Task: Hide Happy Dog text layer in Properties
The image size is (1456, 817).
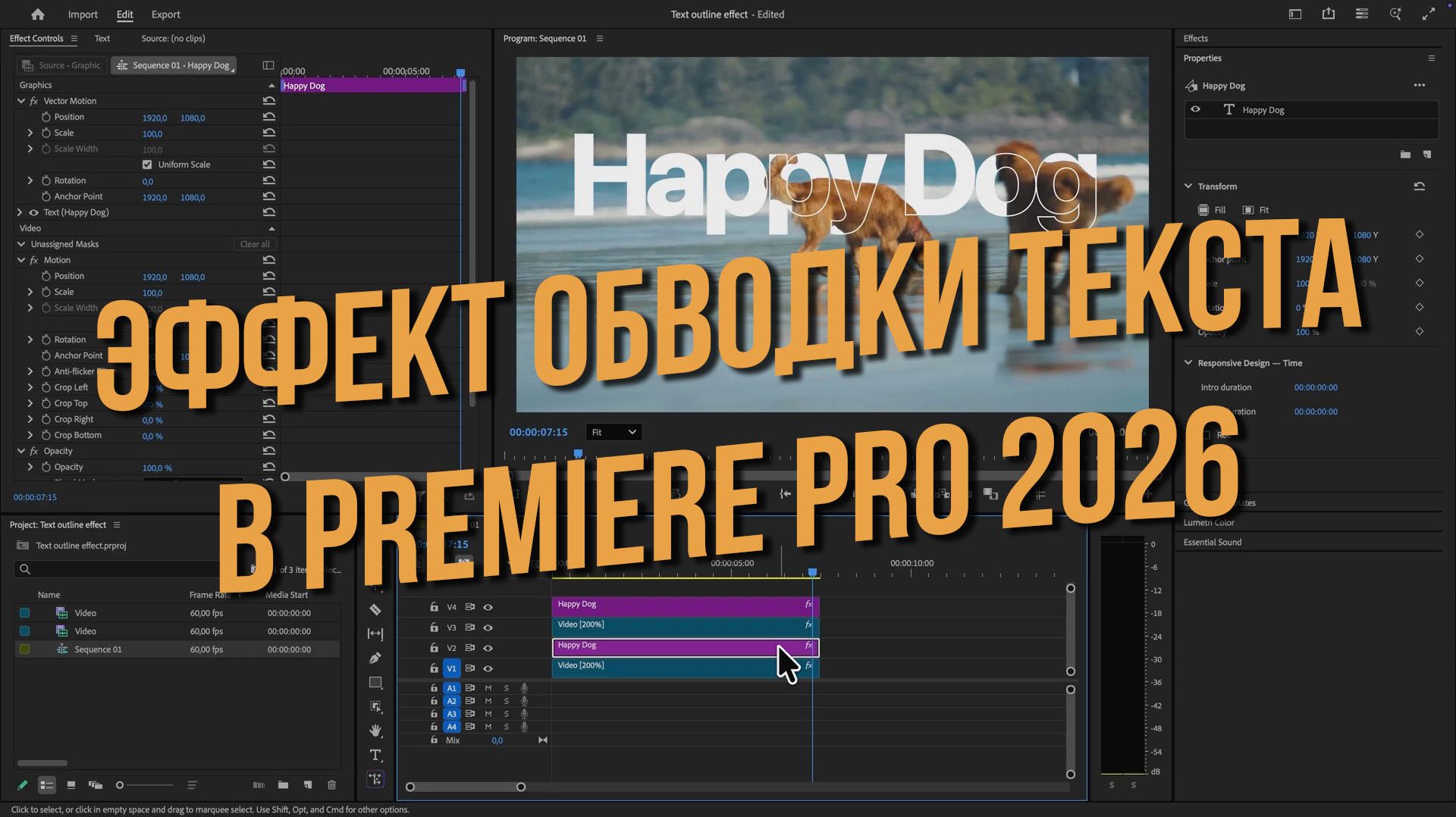Action: 1196,109
